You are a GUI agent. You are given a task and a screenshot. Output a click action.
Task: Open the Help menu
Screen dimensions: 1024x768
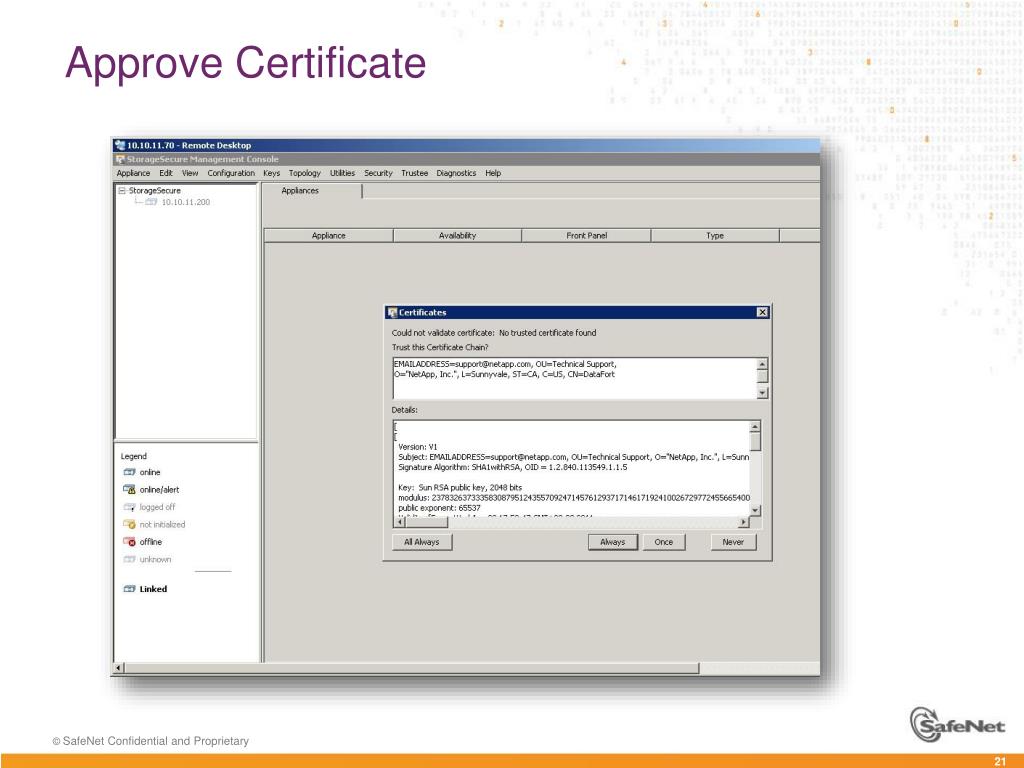(493, 173)
